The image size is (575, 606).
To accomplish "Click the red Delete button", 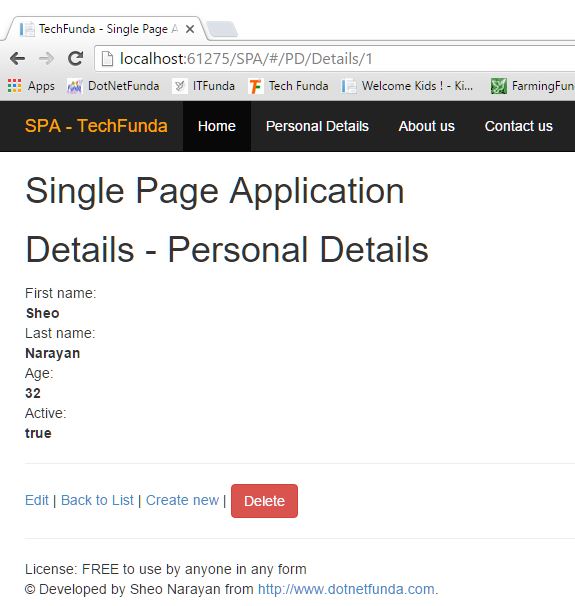I will click(264, 501).
